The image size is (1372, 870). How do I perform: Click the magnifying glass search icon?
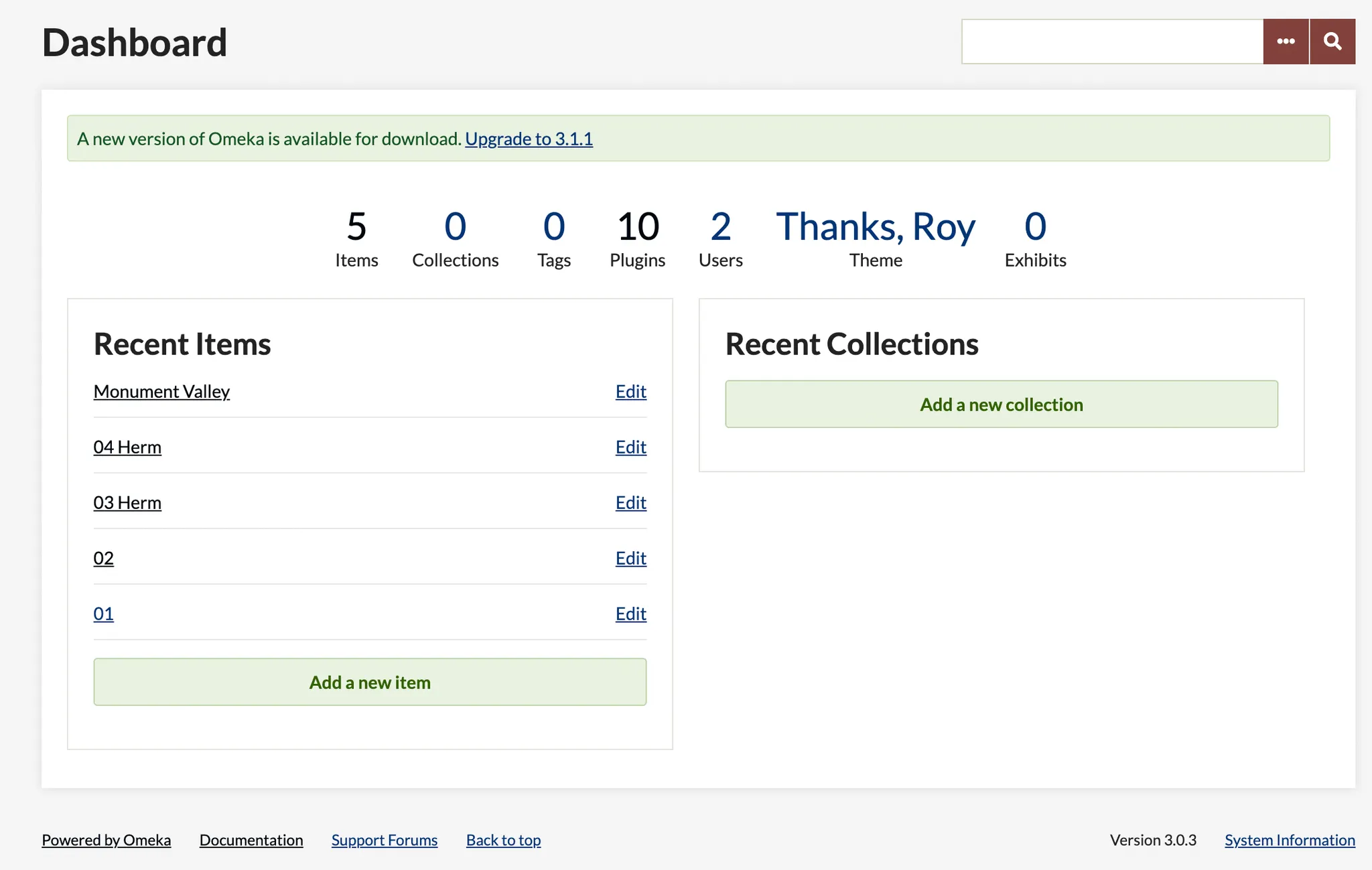click(1332, 42)
